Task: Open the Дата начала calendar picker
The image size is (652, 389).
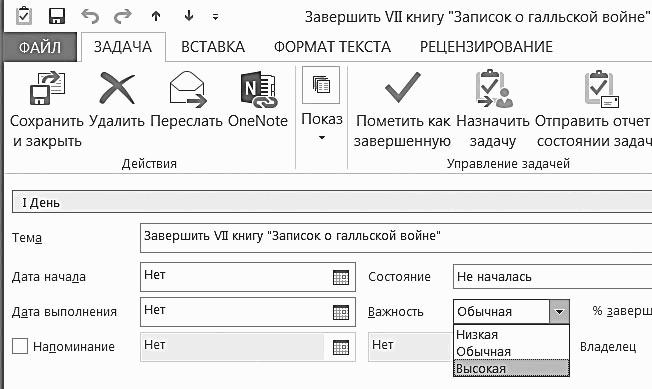Action: 341,277
